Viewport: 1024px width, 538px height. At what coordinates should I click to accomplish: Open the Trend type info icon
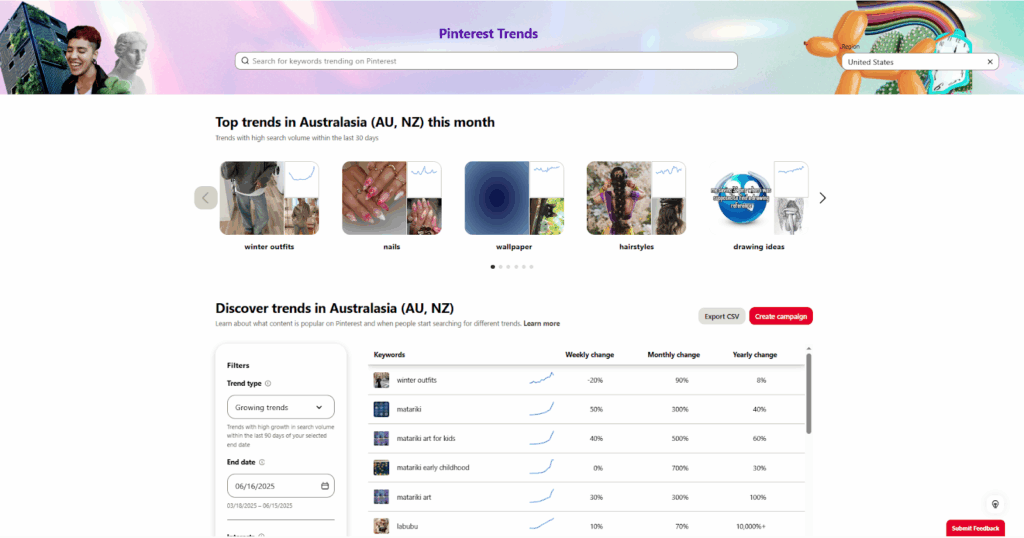coord(268,383)
